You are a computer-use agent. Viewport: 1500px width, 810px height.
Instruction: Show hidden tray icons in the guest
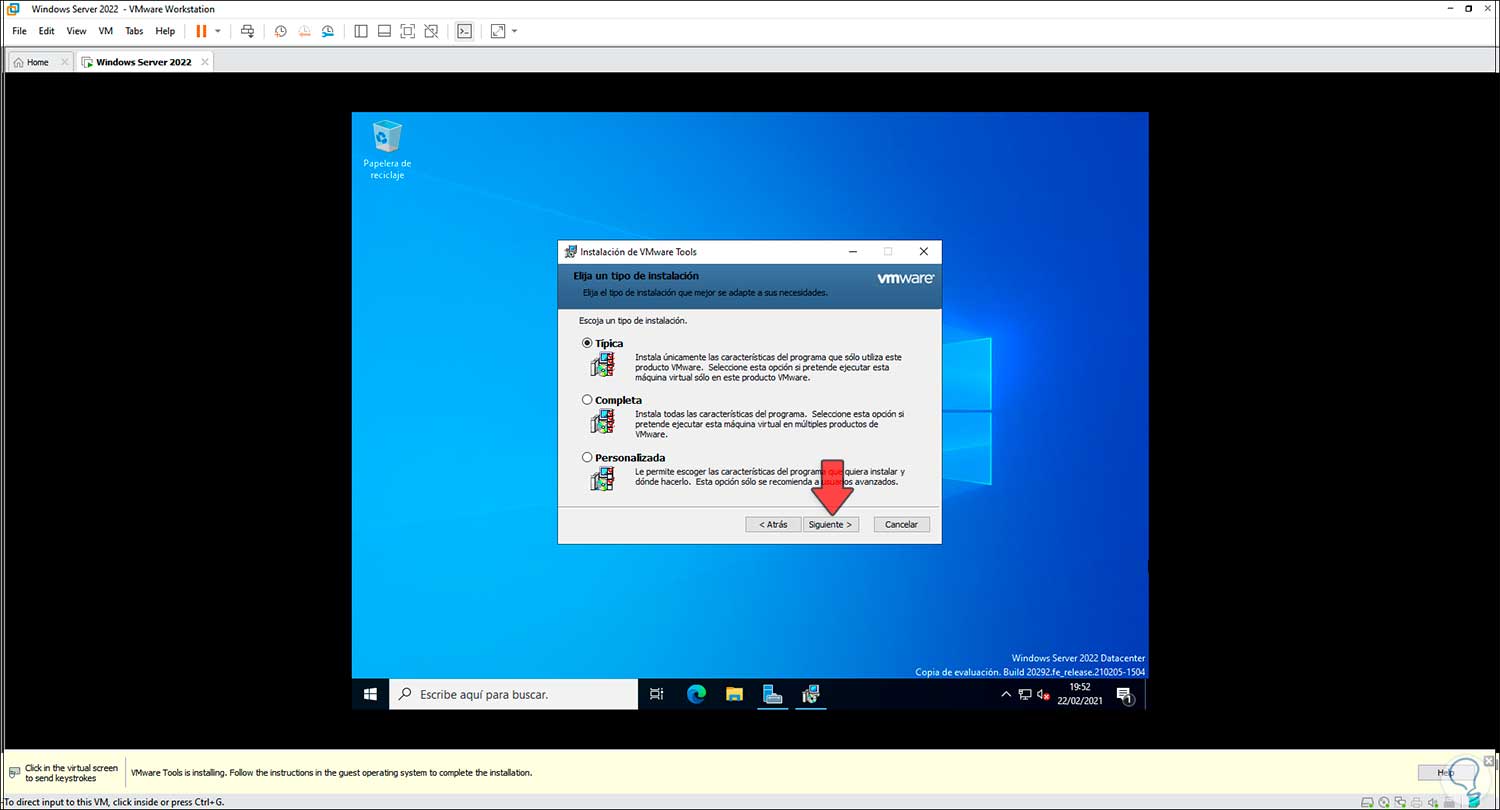[x=1007, y=694]
